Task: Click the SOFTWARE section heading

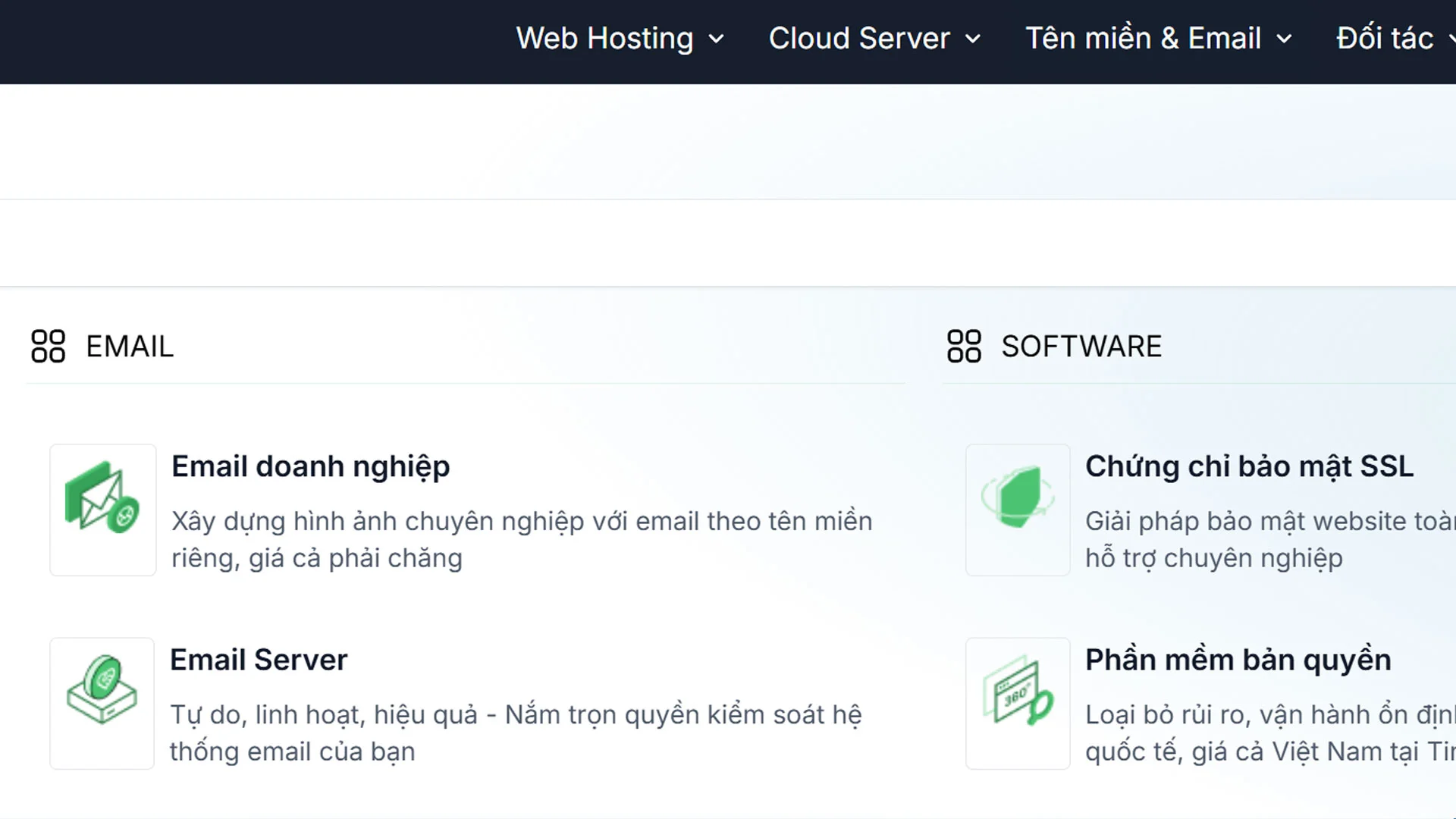Action: [x=1081, y=347]
